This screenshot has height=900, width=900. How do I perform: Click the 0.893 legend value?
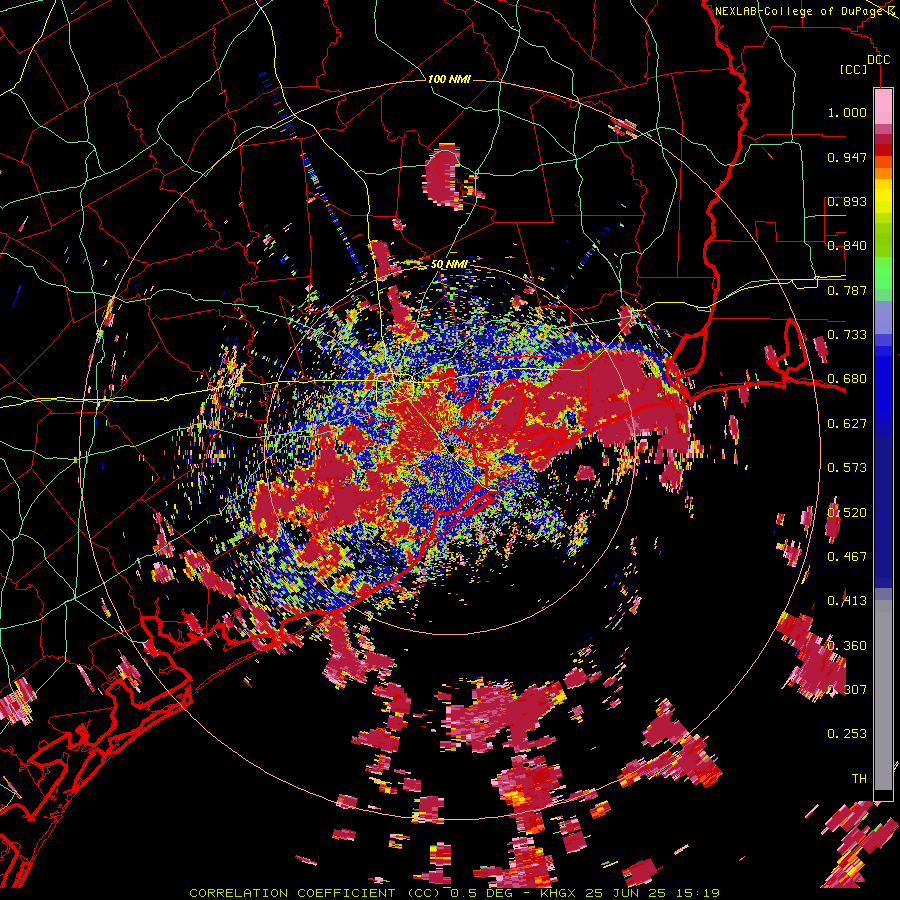[x=847, y=201]
